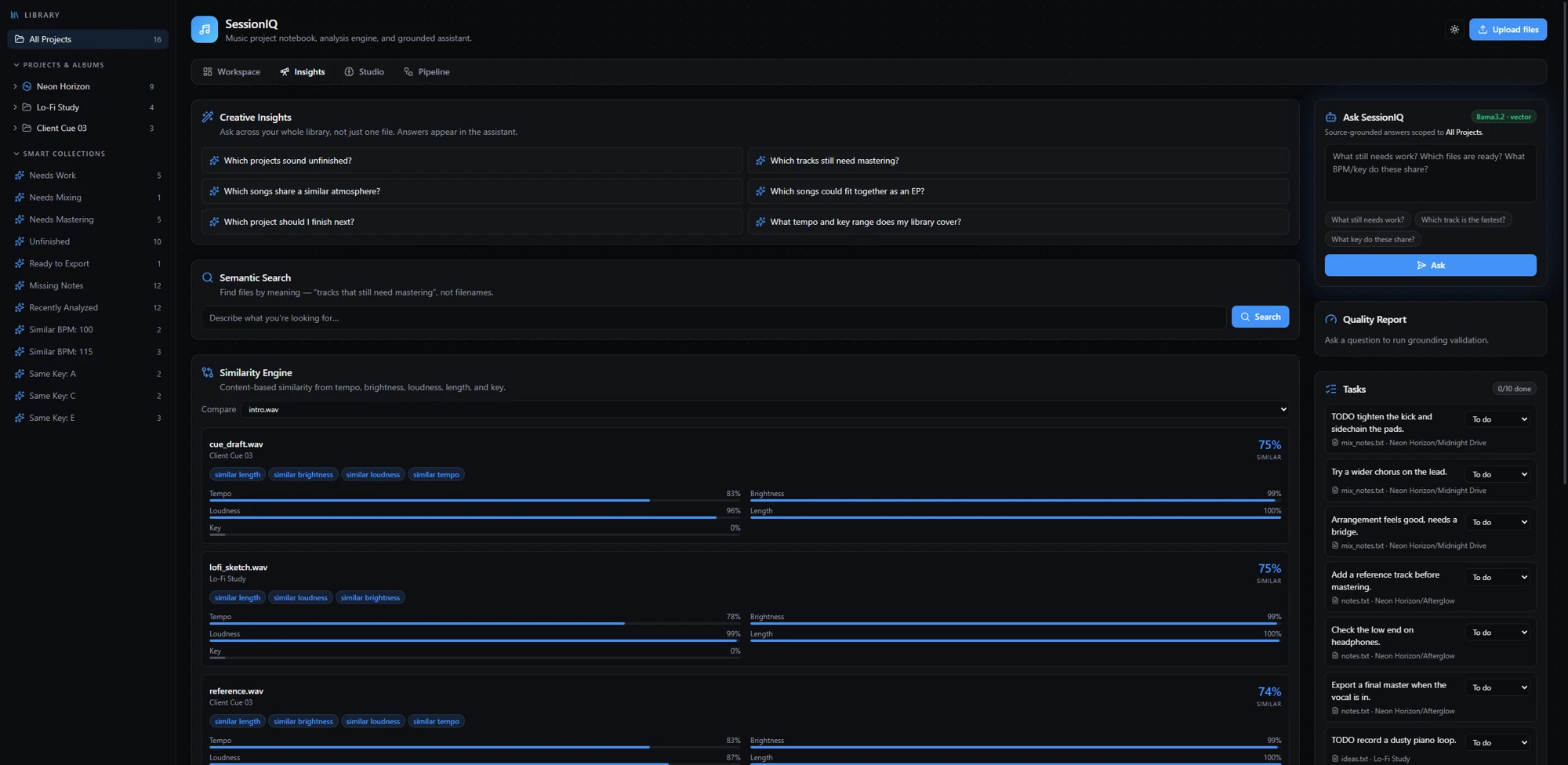Toggle the light/dark theme sun icon
This screenshot has width=1568, height=765.
(1454, 30)
